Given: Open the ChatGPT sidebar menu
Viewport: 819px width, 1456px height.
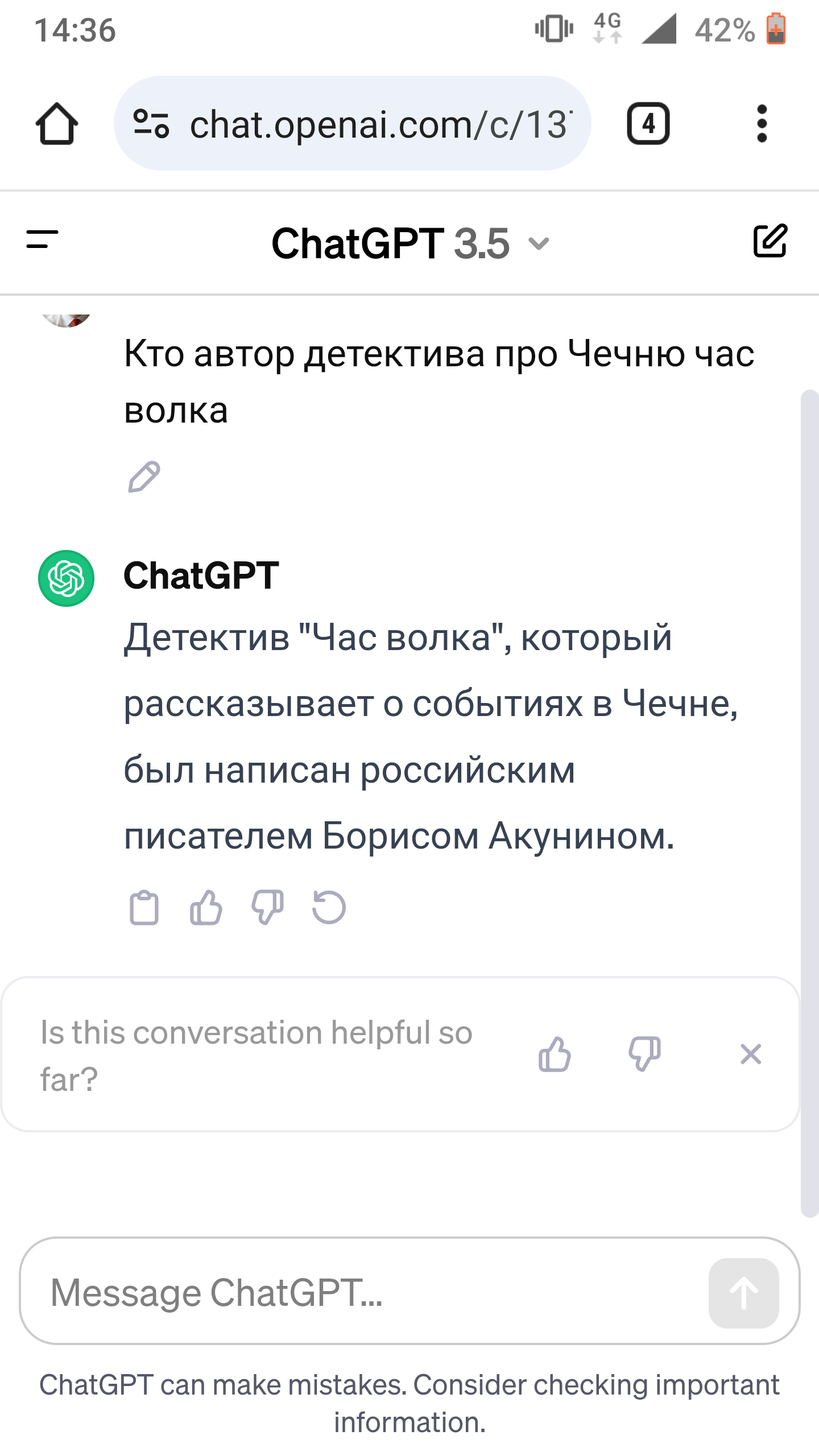Looking at the screenshot, I should 43,239.
